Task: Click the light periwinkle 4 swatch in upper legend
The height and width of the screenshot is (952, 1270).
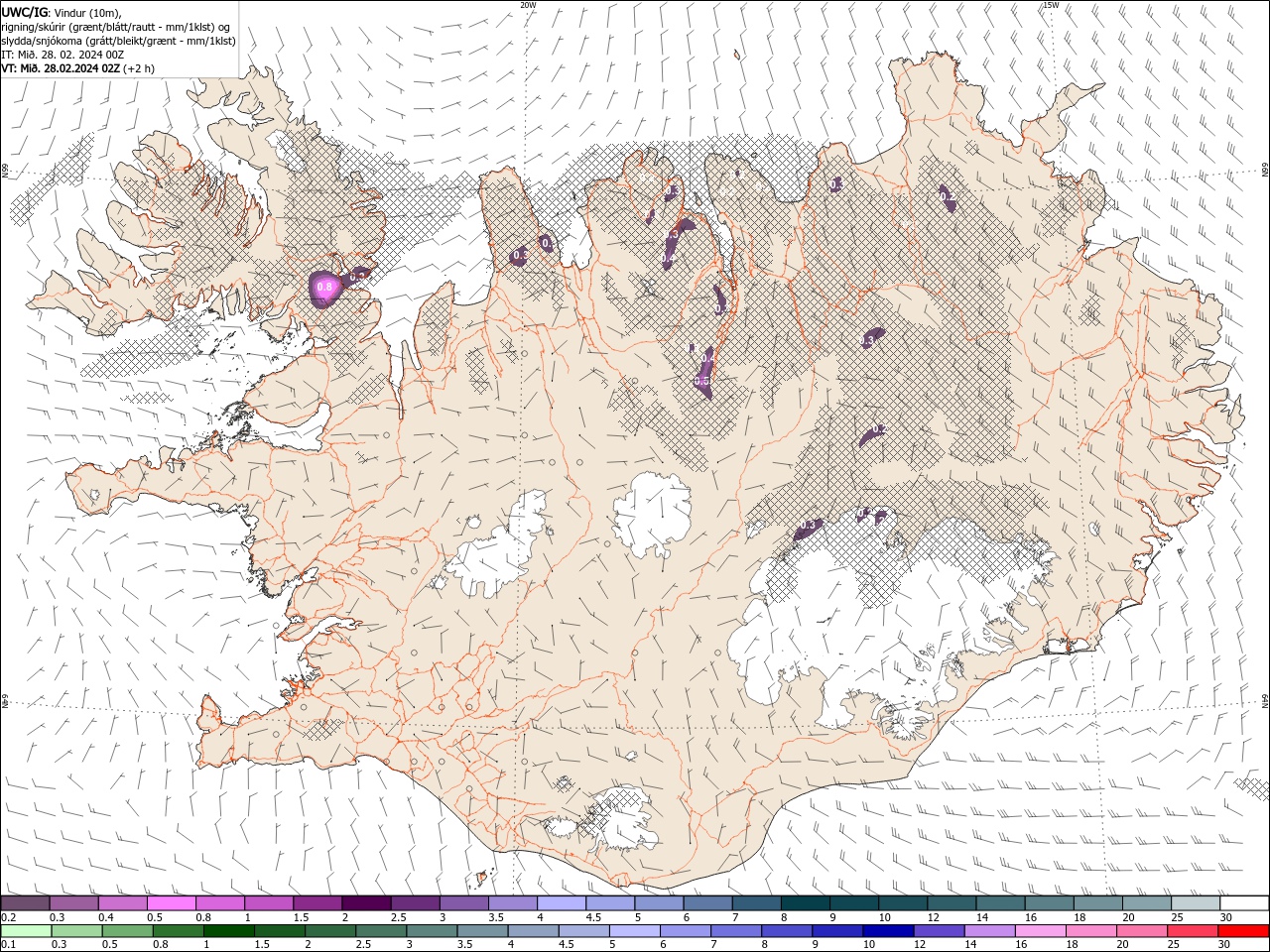Action: coord(562,903)
